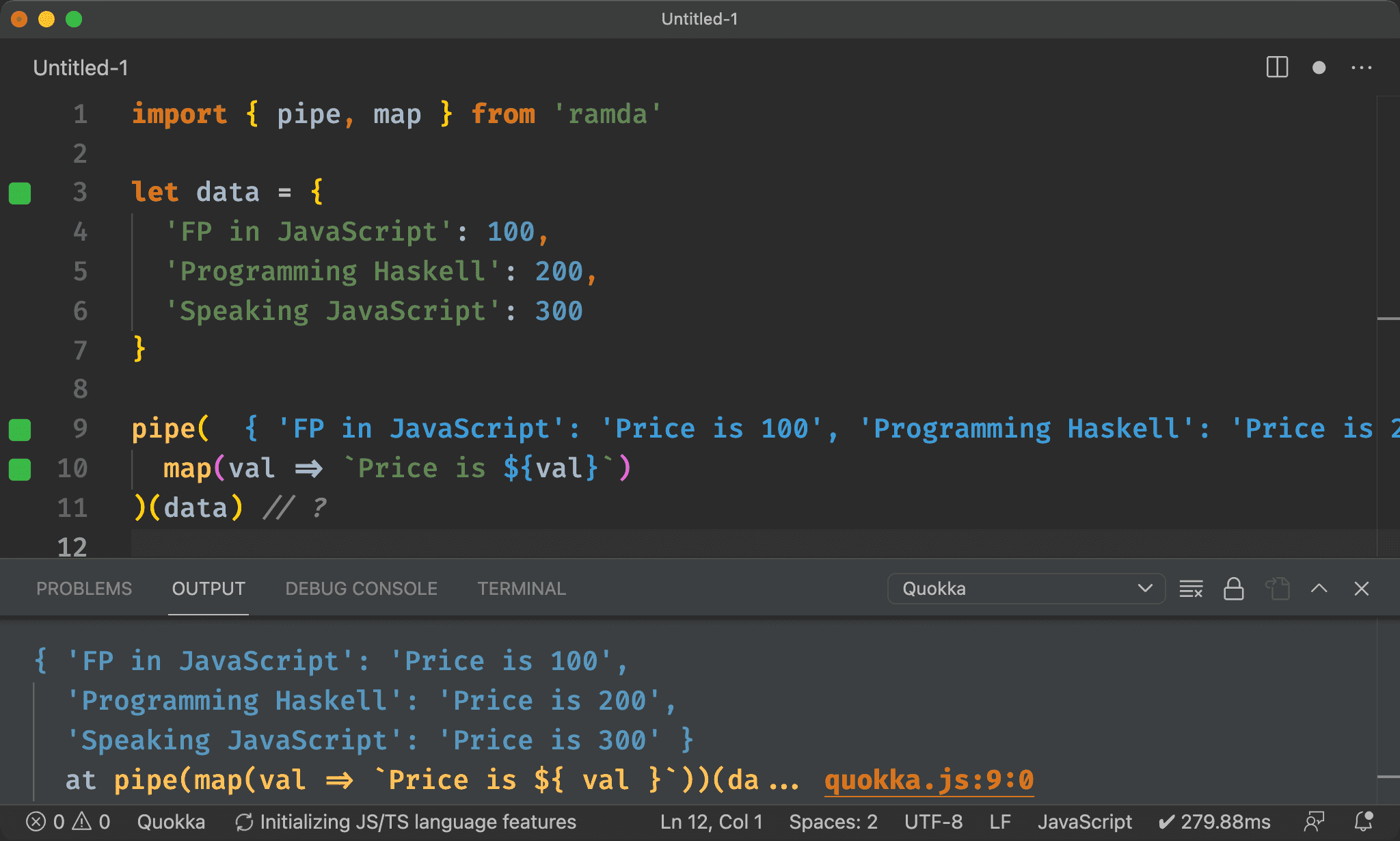1400x841 pixels.
Task: Change end-of-line sequence LF
Action: [x=999, y=822]
